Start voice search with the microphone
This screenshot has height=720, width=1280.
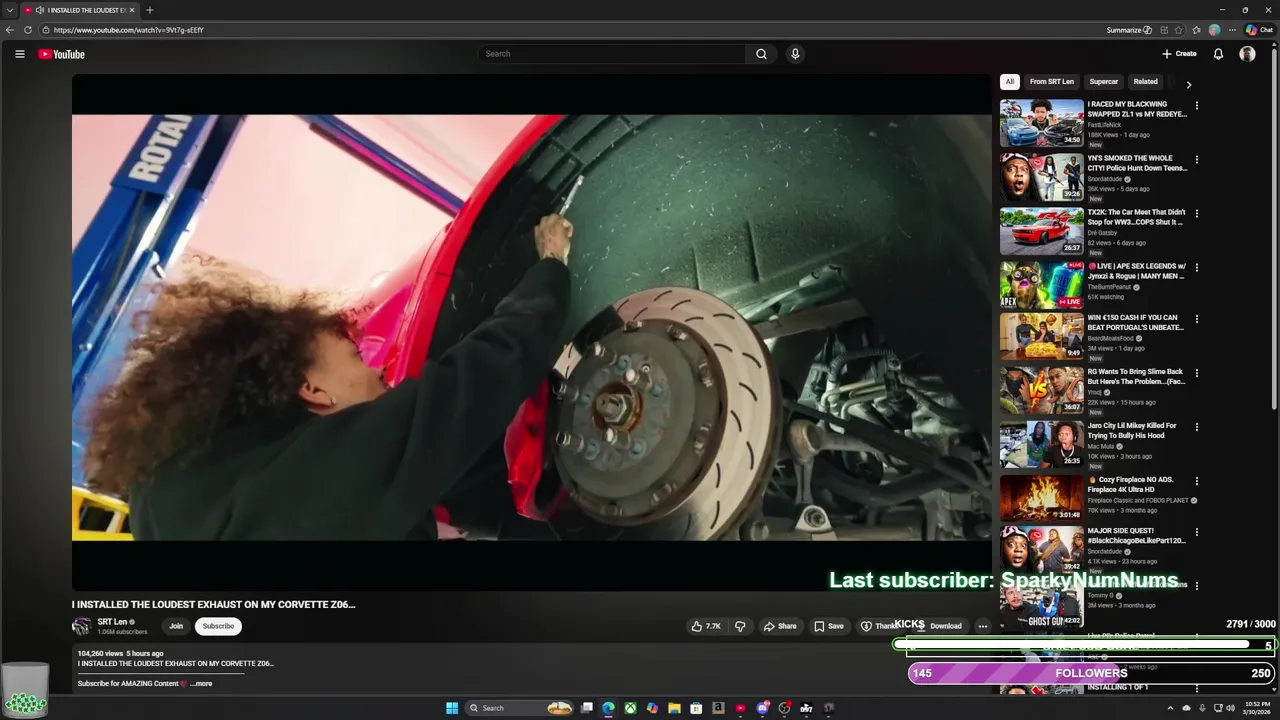pyautogui.click(x=795, y=54)
